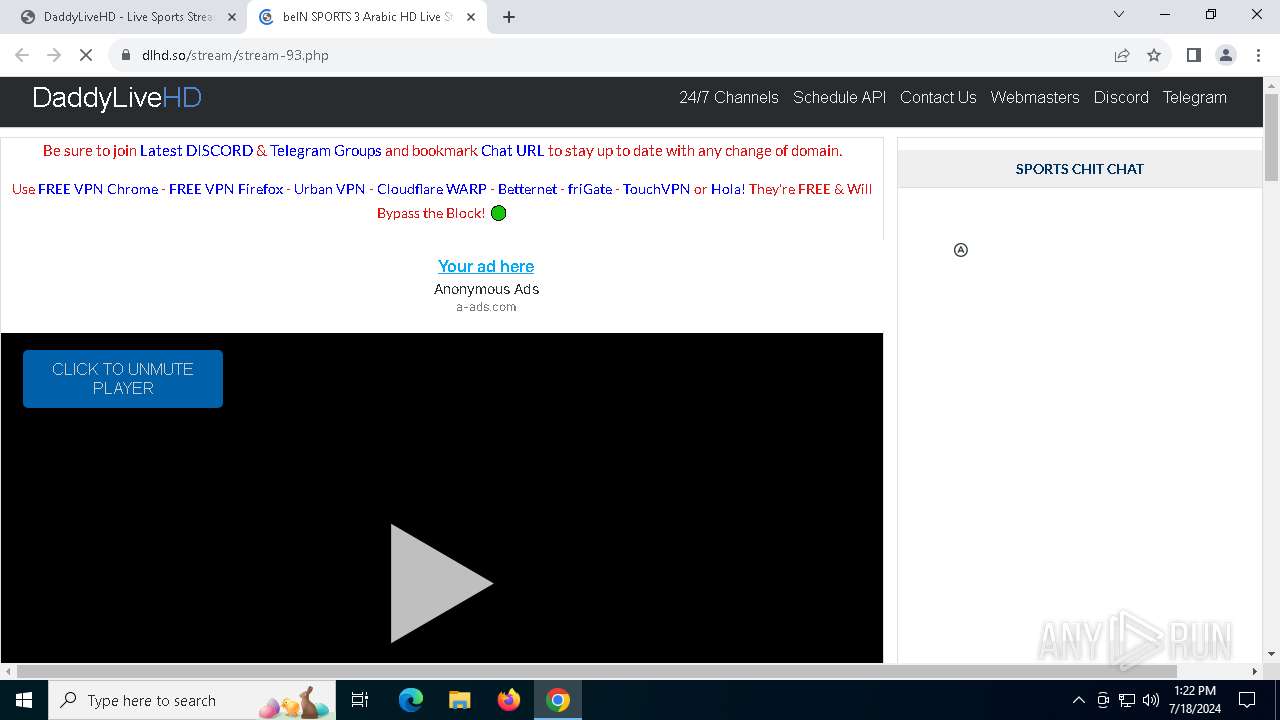
Task: Play the video with large play arrow
Action: click(441, 583)
